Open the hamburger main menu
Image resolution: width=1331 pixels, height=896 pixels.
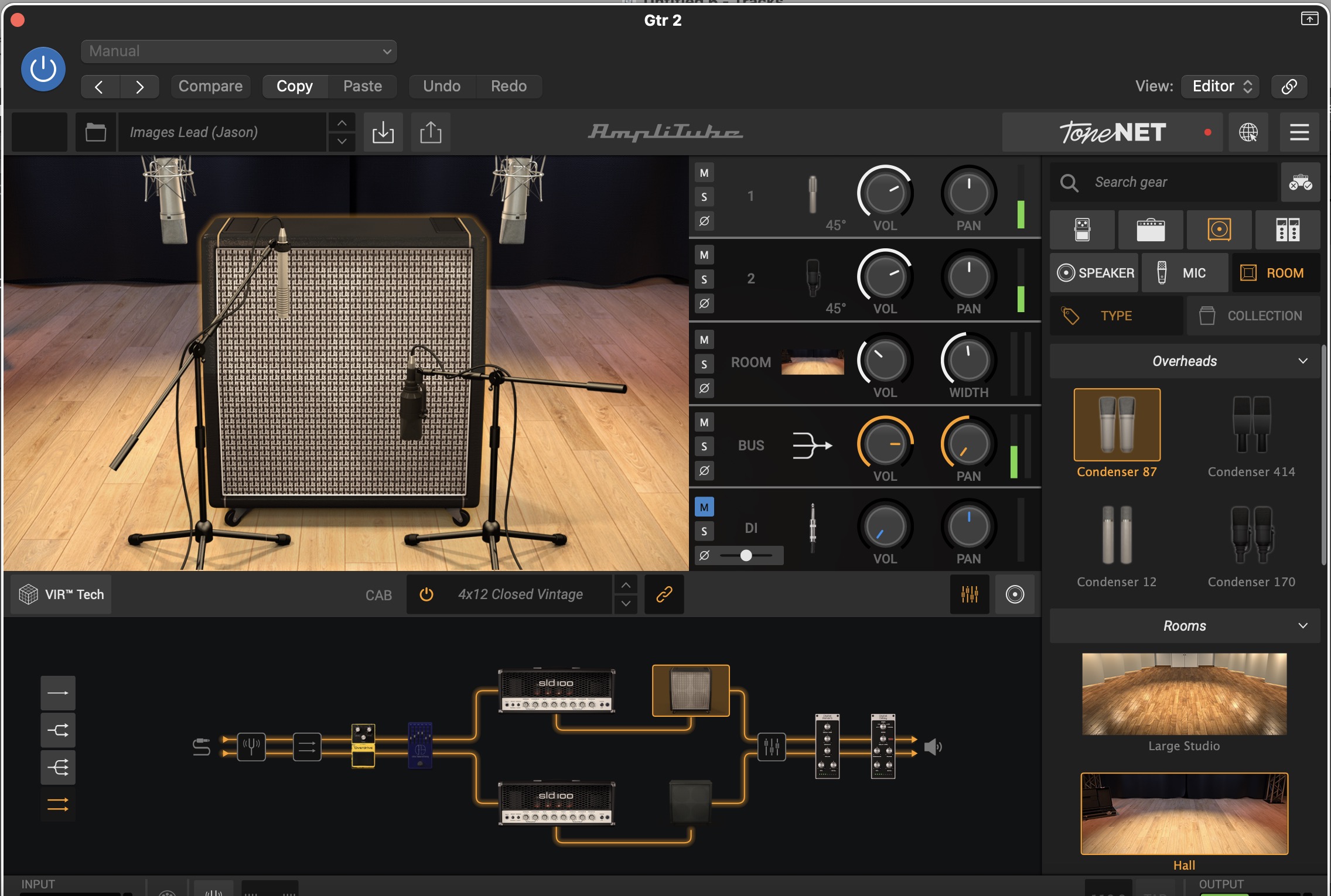[x=1299, y=132]
